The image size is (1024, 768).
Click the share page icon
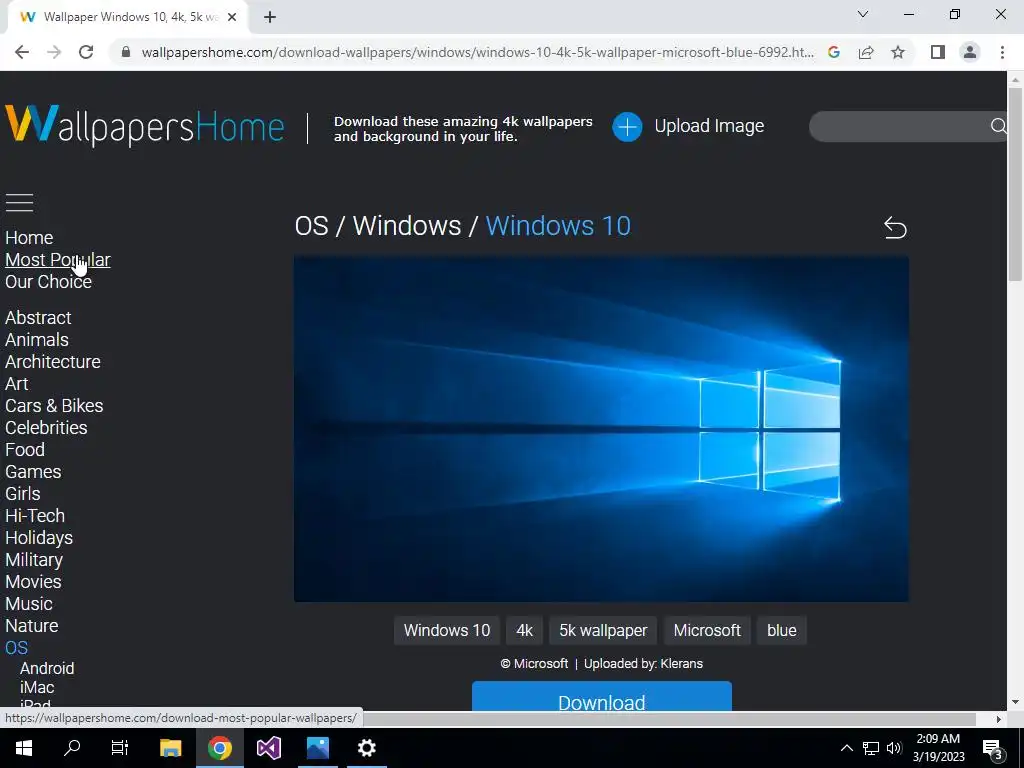tap(866, 52)
